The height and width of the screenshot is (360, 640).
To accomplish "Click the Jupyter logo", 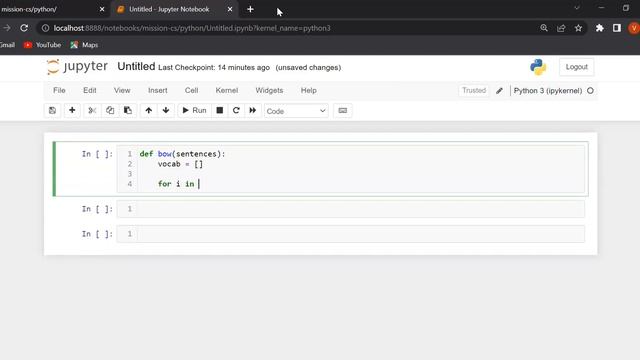I will coord(77,67).
